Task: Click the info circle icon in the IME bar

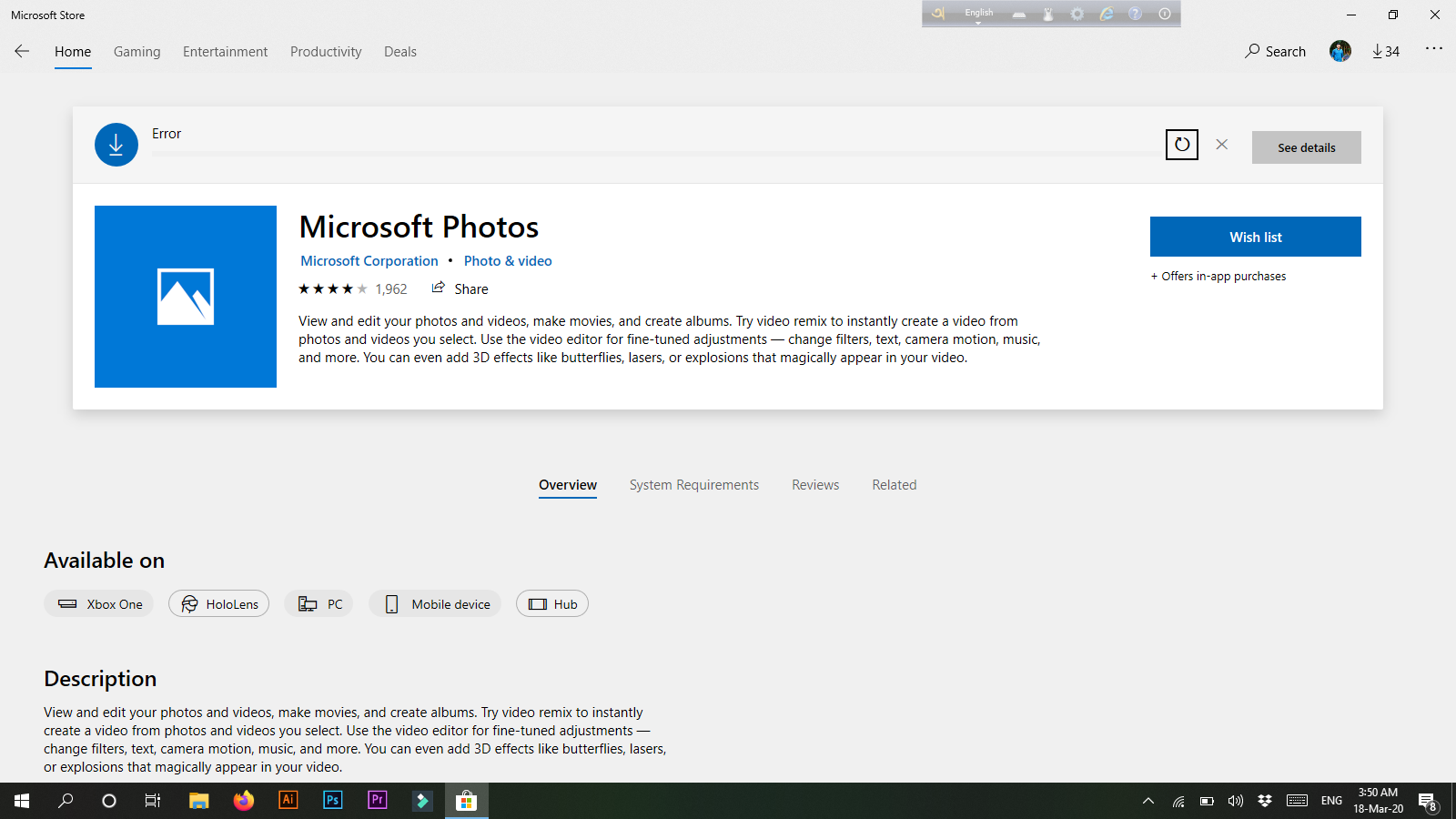Action: 1165,14
